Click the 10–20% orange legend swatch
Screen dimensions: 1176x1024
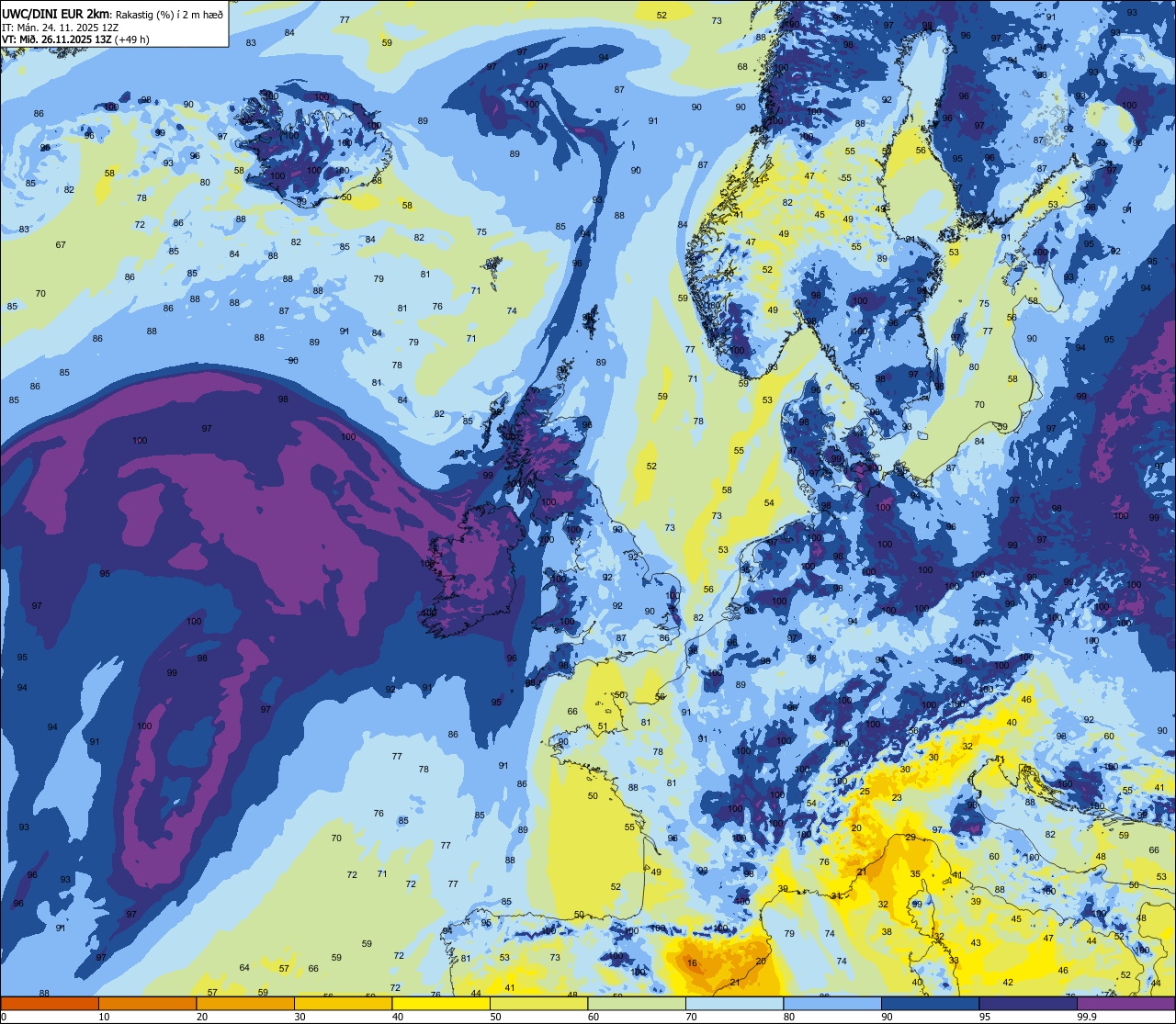pyautogui.click(x=147, y=1004)
